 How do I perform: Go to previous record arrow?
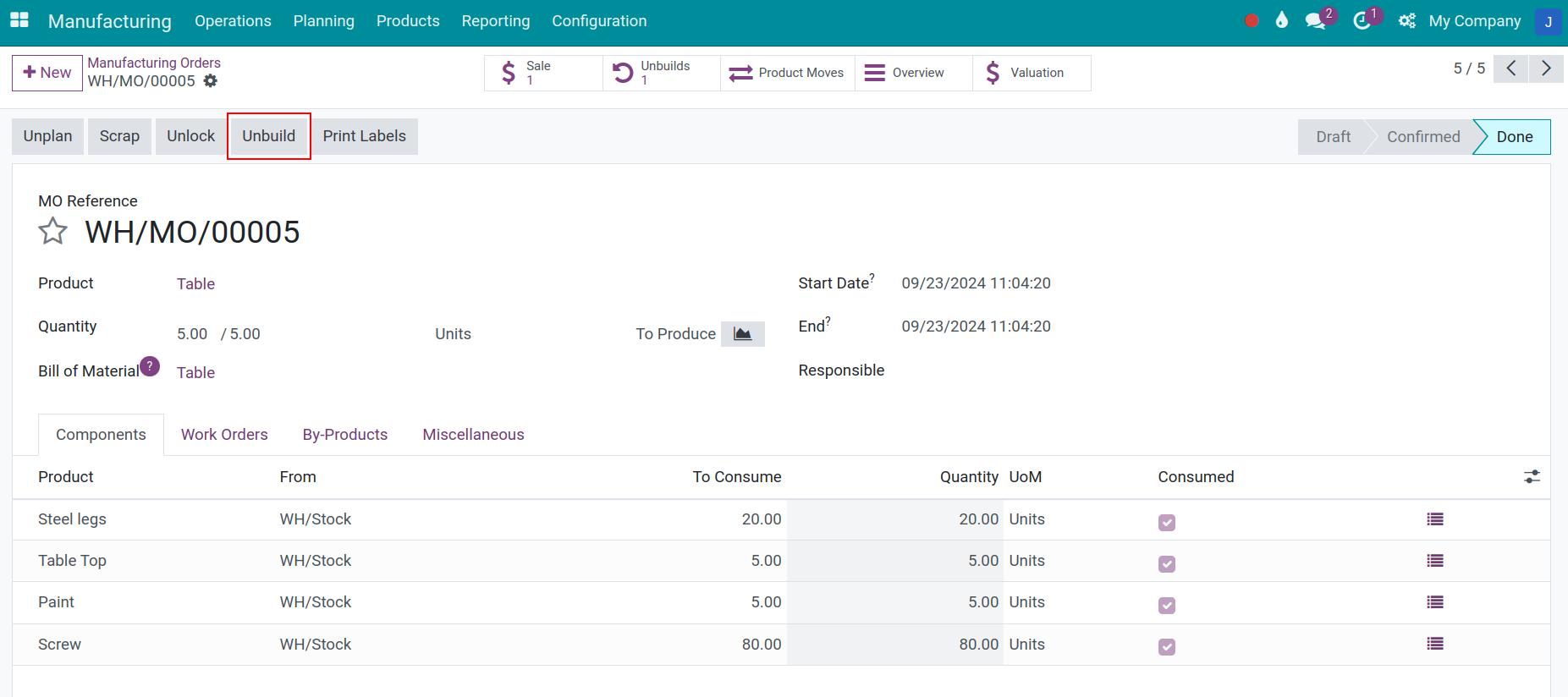click(1511, 69)
